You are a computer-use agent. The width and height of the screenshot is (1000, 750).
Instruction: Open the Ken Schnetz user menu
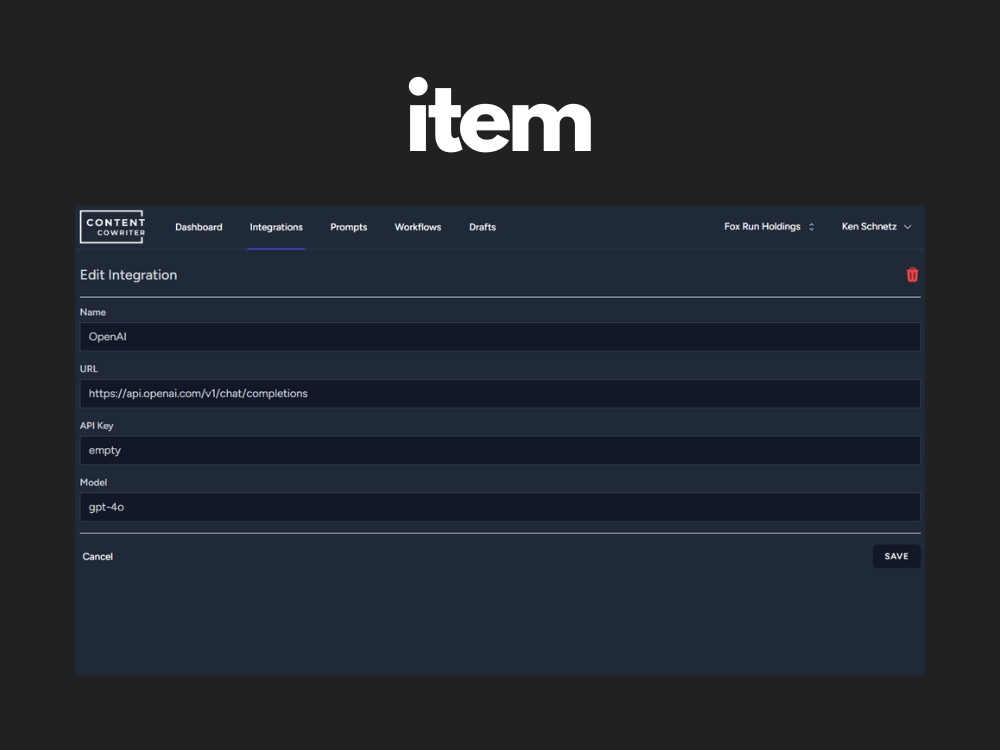coord(876,226)
